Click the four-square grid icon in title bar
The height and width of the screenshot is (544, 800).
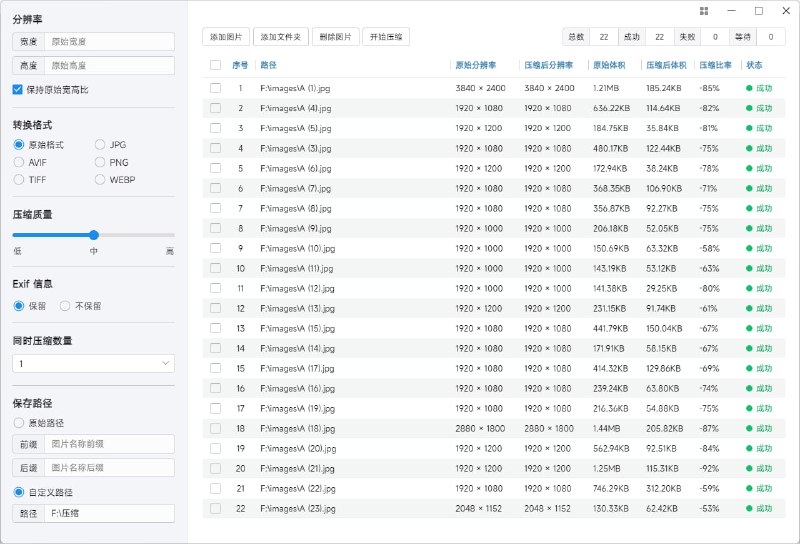click(704, 11)
